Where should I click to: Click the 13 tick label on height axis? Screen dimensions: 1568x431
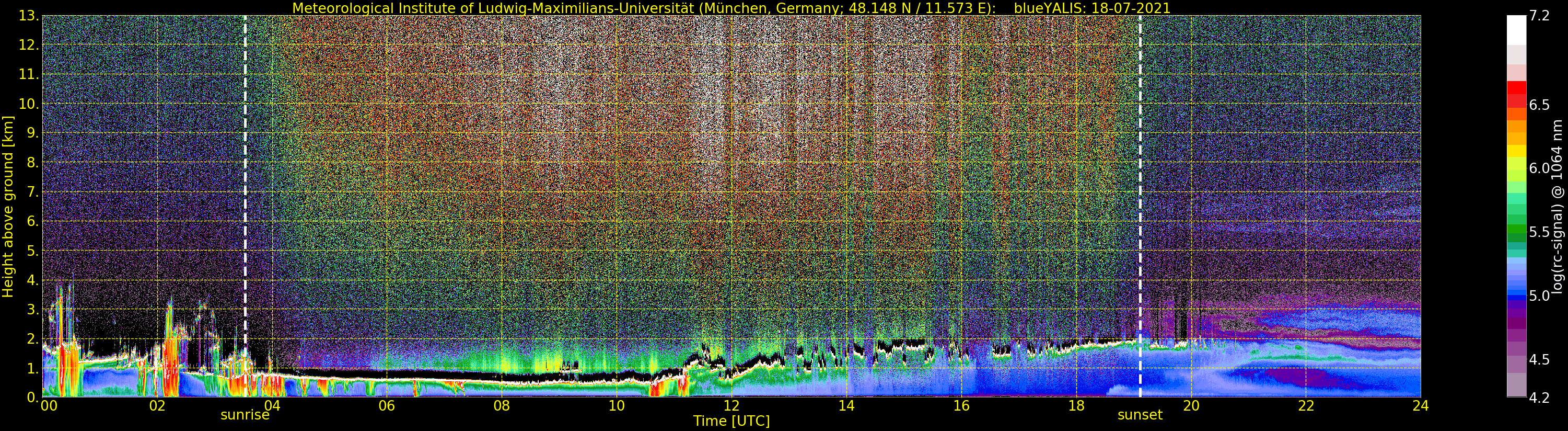pyautogui.click(x=29, y=16)
